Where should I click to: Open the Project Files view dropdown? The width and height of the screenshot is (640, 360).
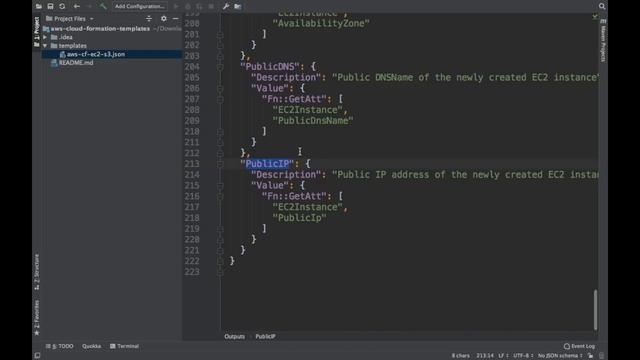pyautogui.click(x=70, y=19)
